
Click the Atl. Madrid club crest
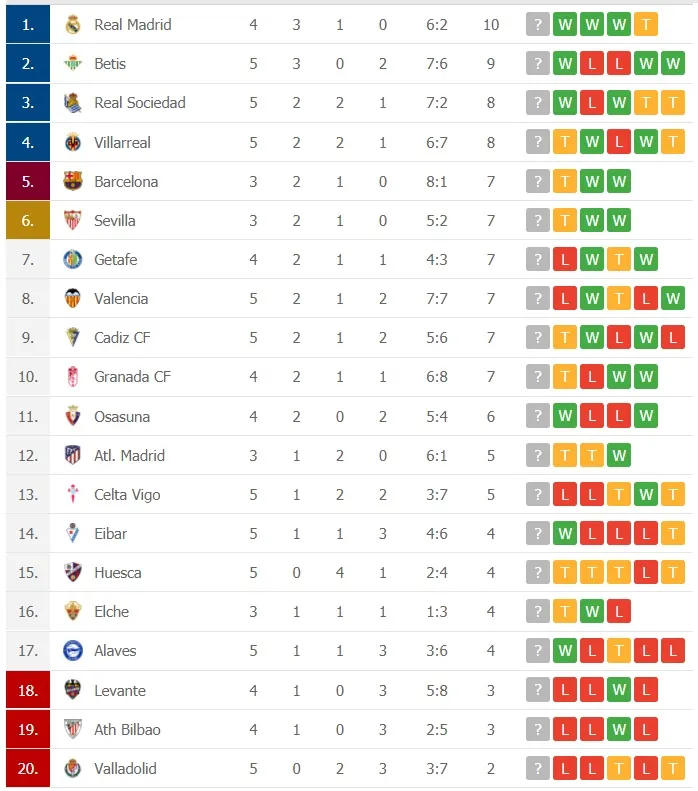(x=73, y=455)
